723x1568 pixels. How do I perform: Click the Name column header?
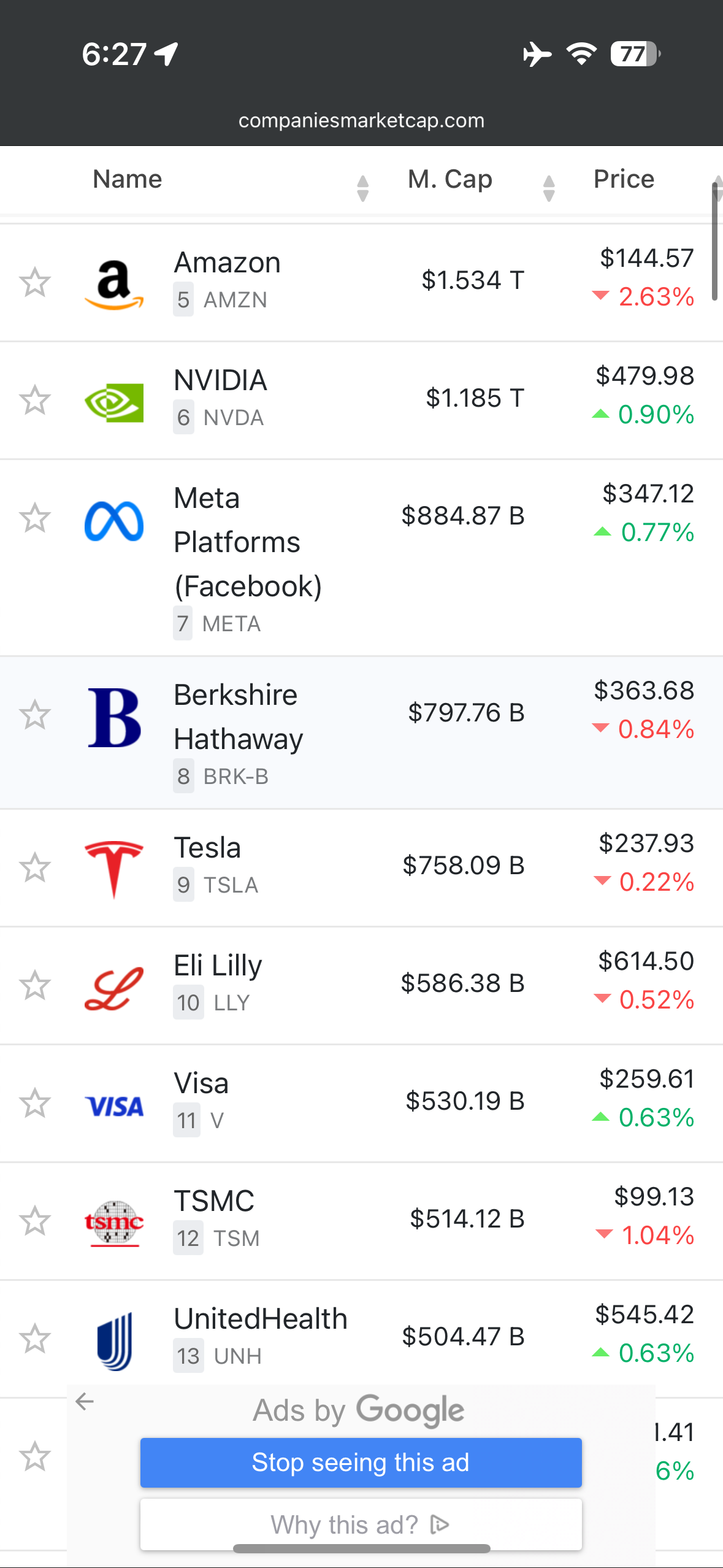128,179
